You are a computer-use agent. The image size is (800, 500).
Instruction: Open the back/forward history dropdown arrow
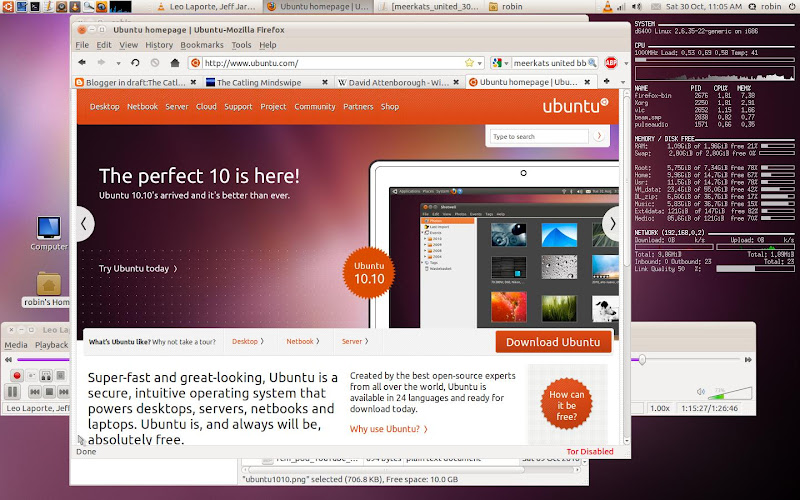point(118,63)
